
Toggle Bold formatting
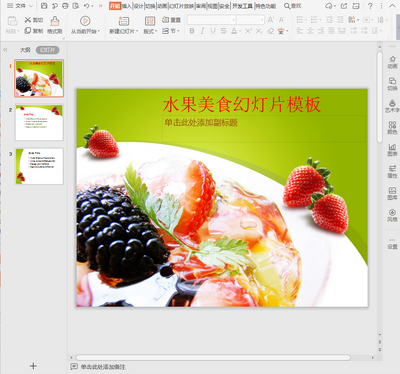(x=192, y=31)
